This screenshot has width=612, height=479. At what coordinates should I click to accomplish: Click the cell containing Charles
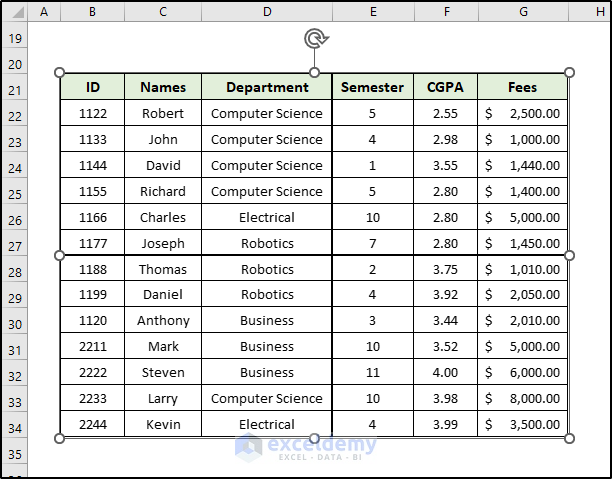pos(163,217)
